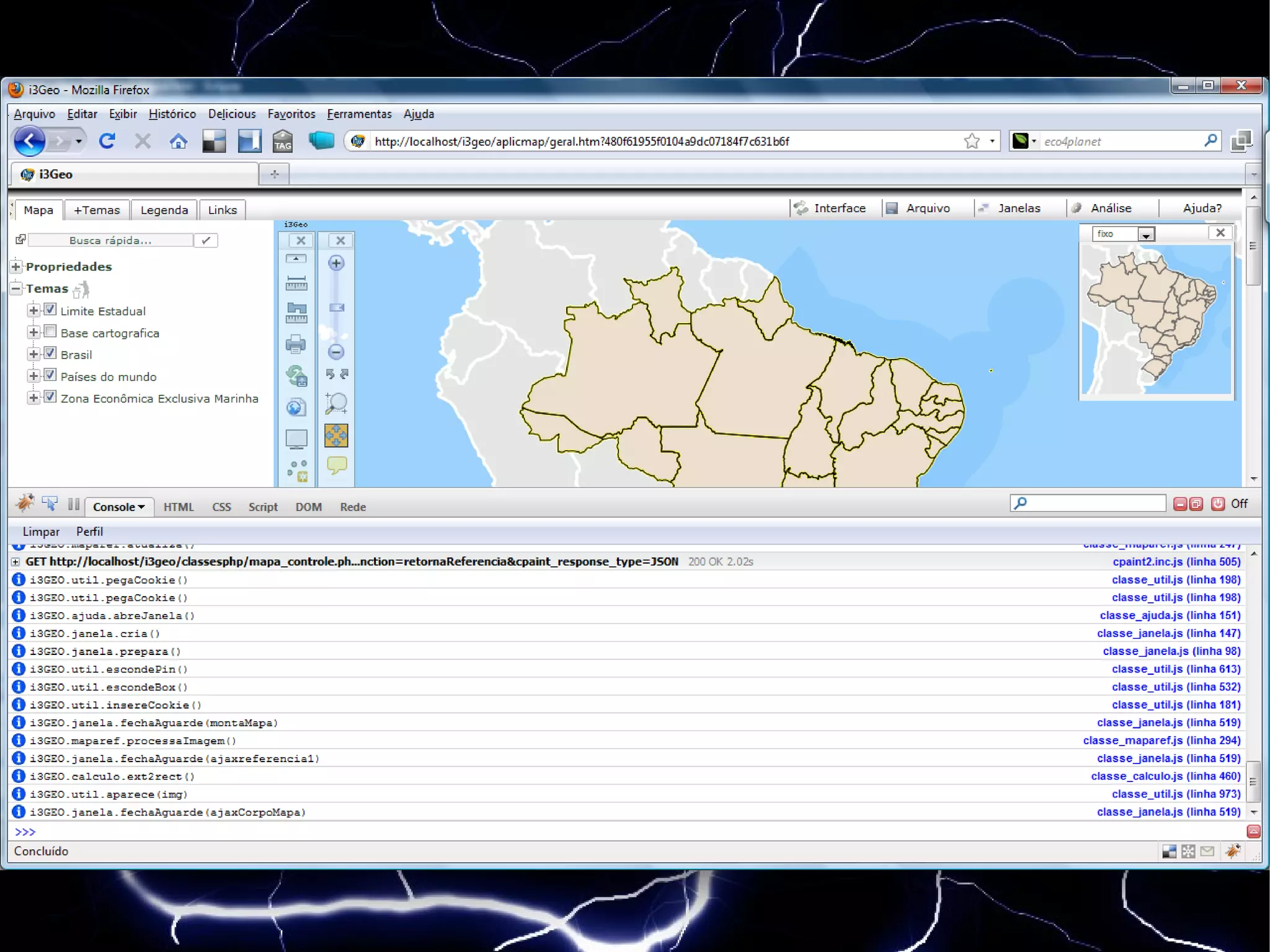Click the print map icon
The width and height of the screenshot is (1270, 952).
296,344
